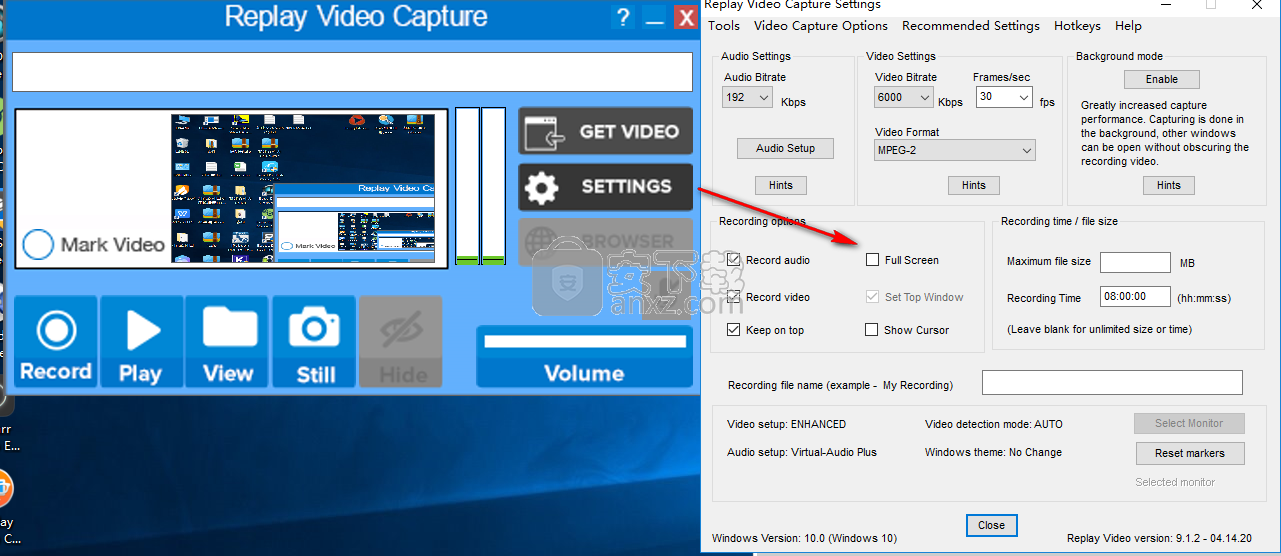
Task: Open the BROWSER globe button
Action: 605,241
